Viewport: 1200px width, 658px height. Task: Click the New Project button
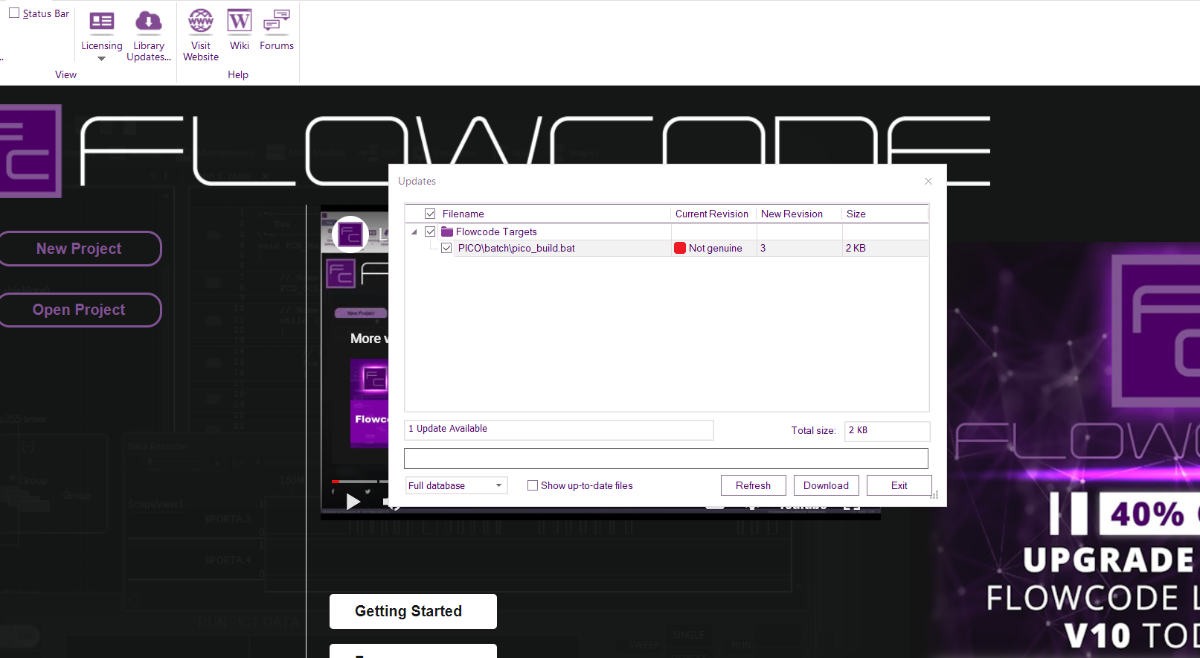click(x=79, y=249)
